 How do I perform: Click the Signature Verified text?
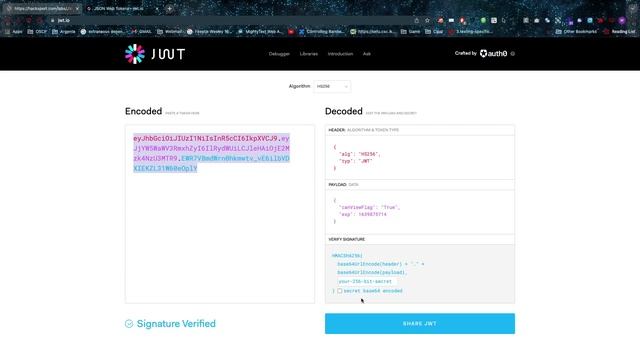point(176,324)
